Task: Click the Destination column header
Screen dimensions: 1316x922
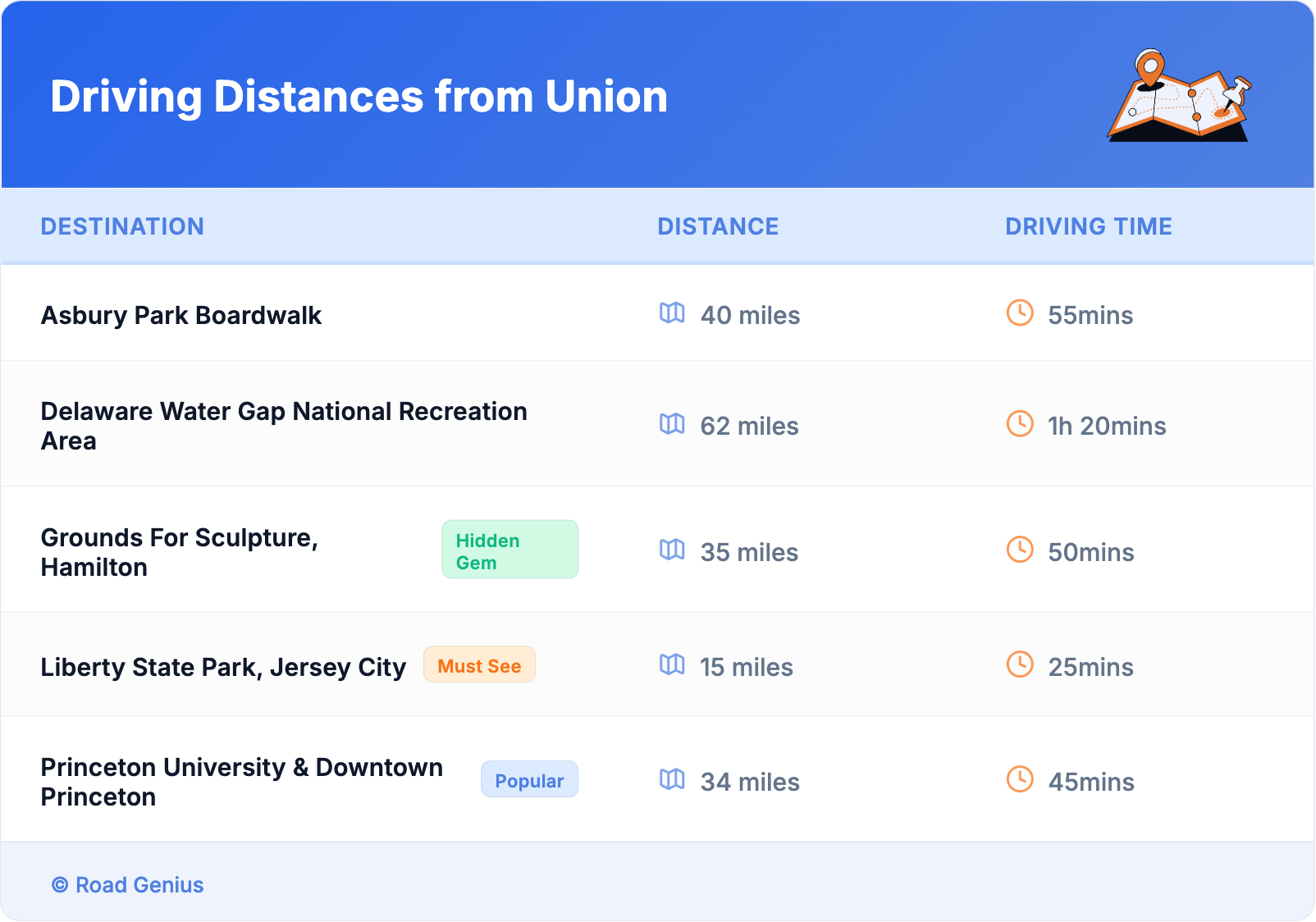Action: (x=122, y=226)
